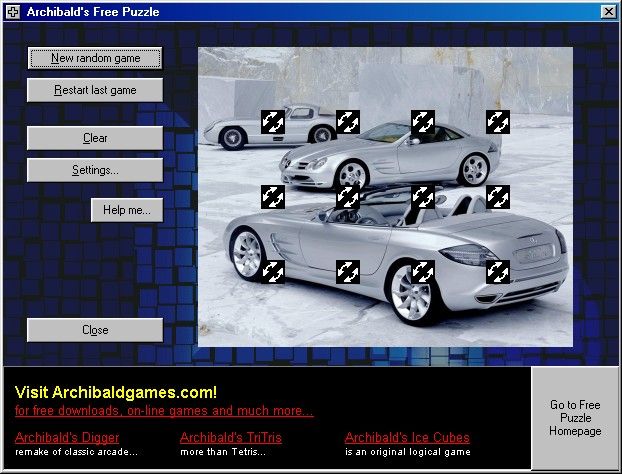Start a New random game
This screenshot has height=474, width=622.
coord(95,58)
